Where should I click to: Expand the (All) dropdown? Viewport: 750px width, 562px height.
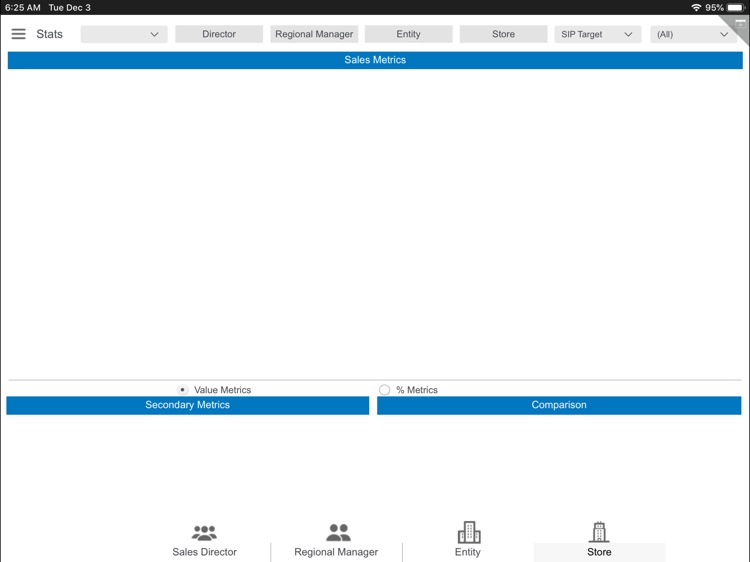click(x=693, y=34)
